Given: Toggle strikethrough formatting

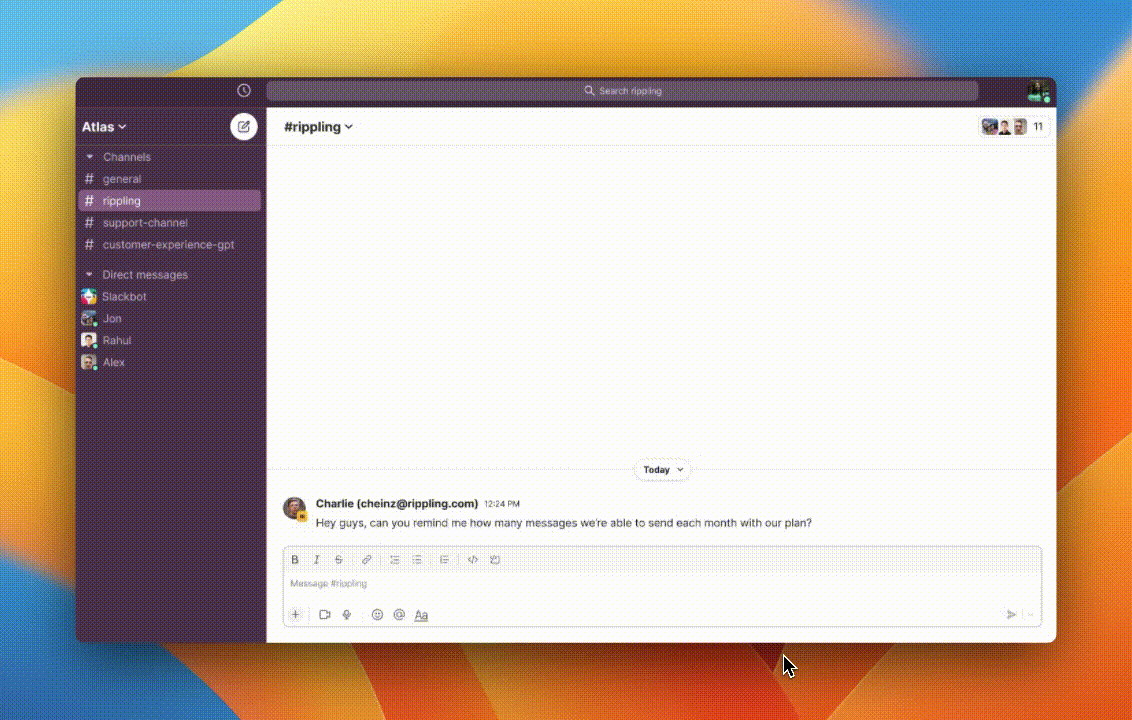Looking at the screenshot, I should pos(339,560).
